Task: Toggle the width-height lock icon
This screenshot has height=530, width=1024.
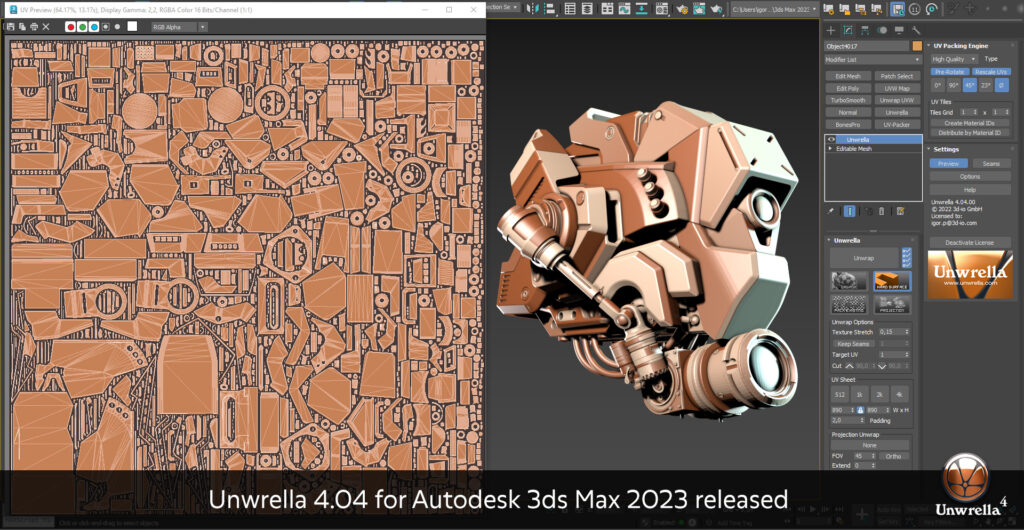Action: click(x=860, y=411)
